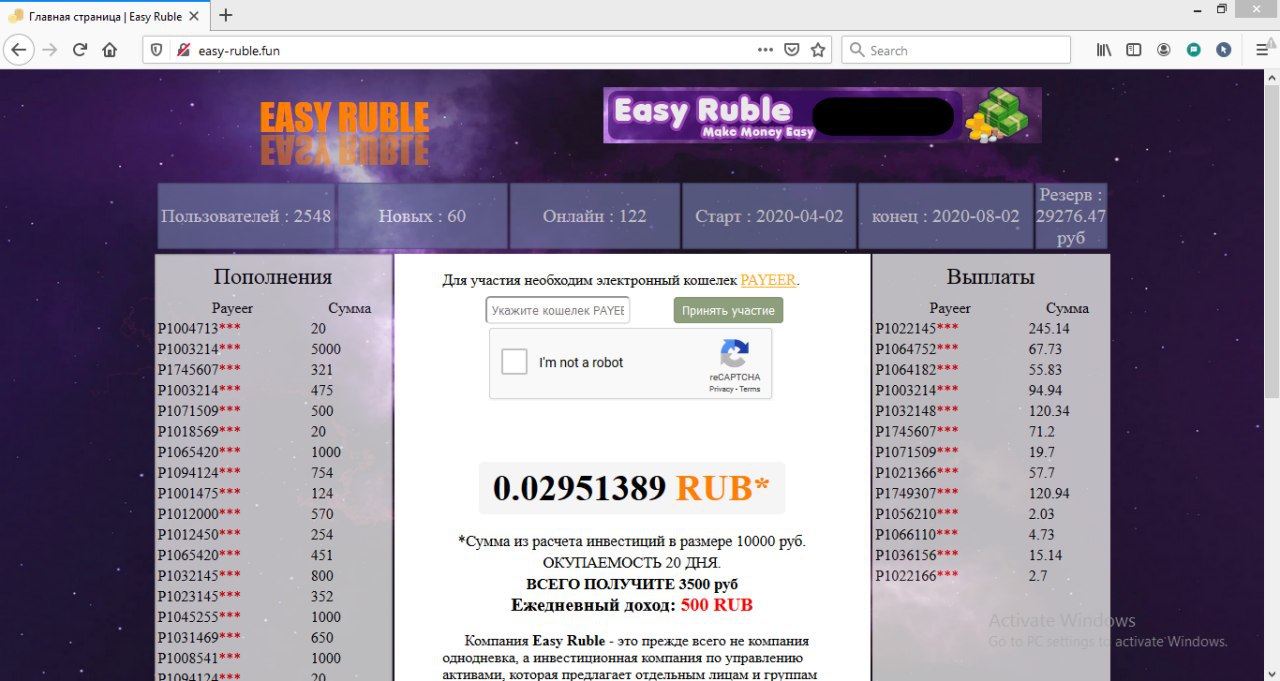Click the blue extension icon
1280x681 pixels.
coord(1223,50)
